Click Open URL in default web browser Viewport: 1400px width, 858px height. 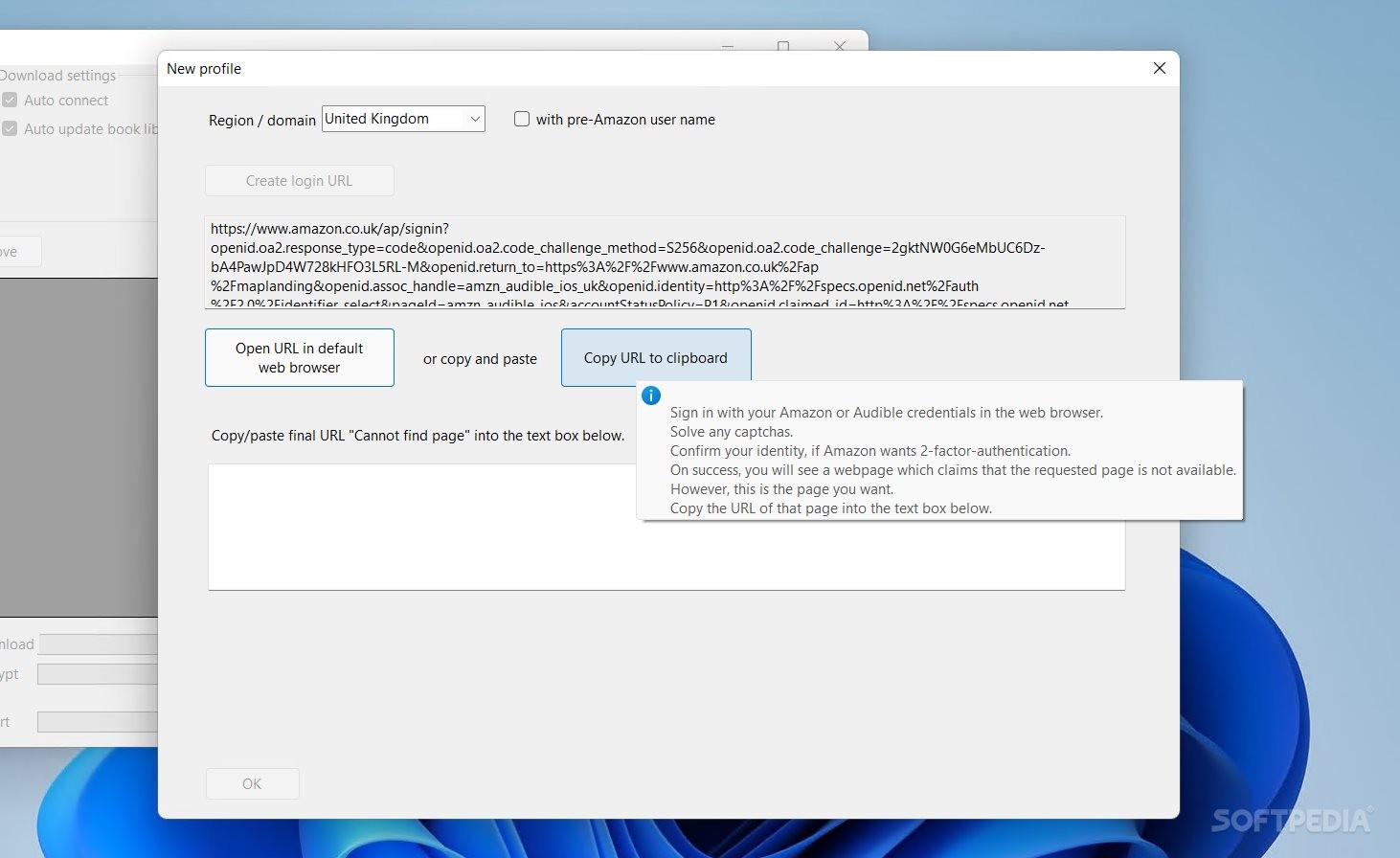(300, 358)
